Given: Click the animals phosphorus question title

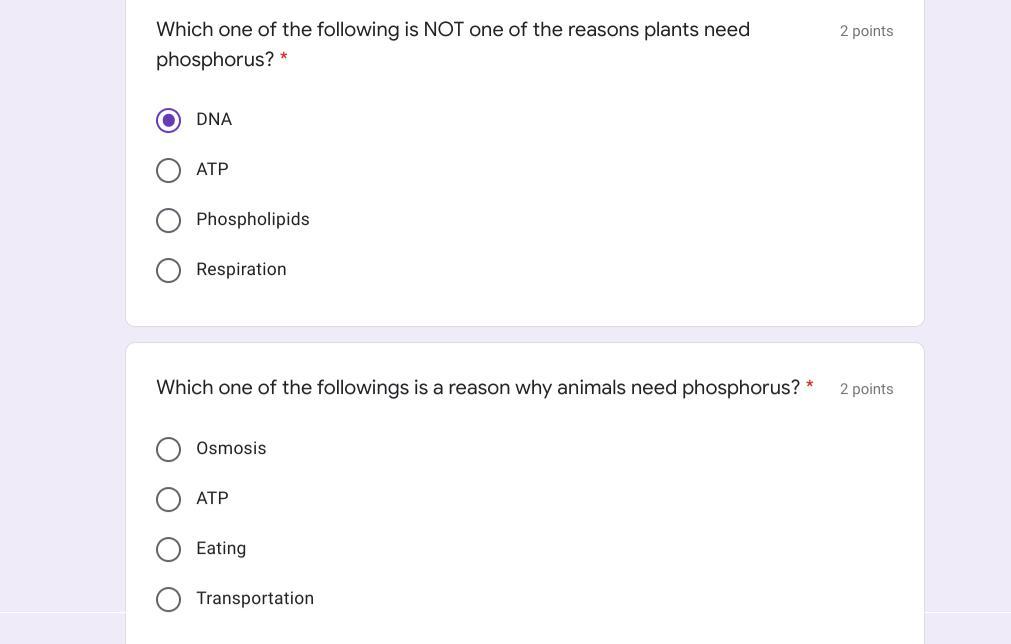Looking at the screenshot, I should tap(478, 387).
